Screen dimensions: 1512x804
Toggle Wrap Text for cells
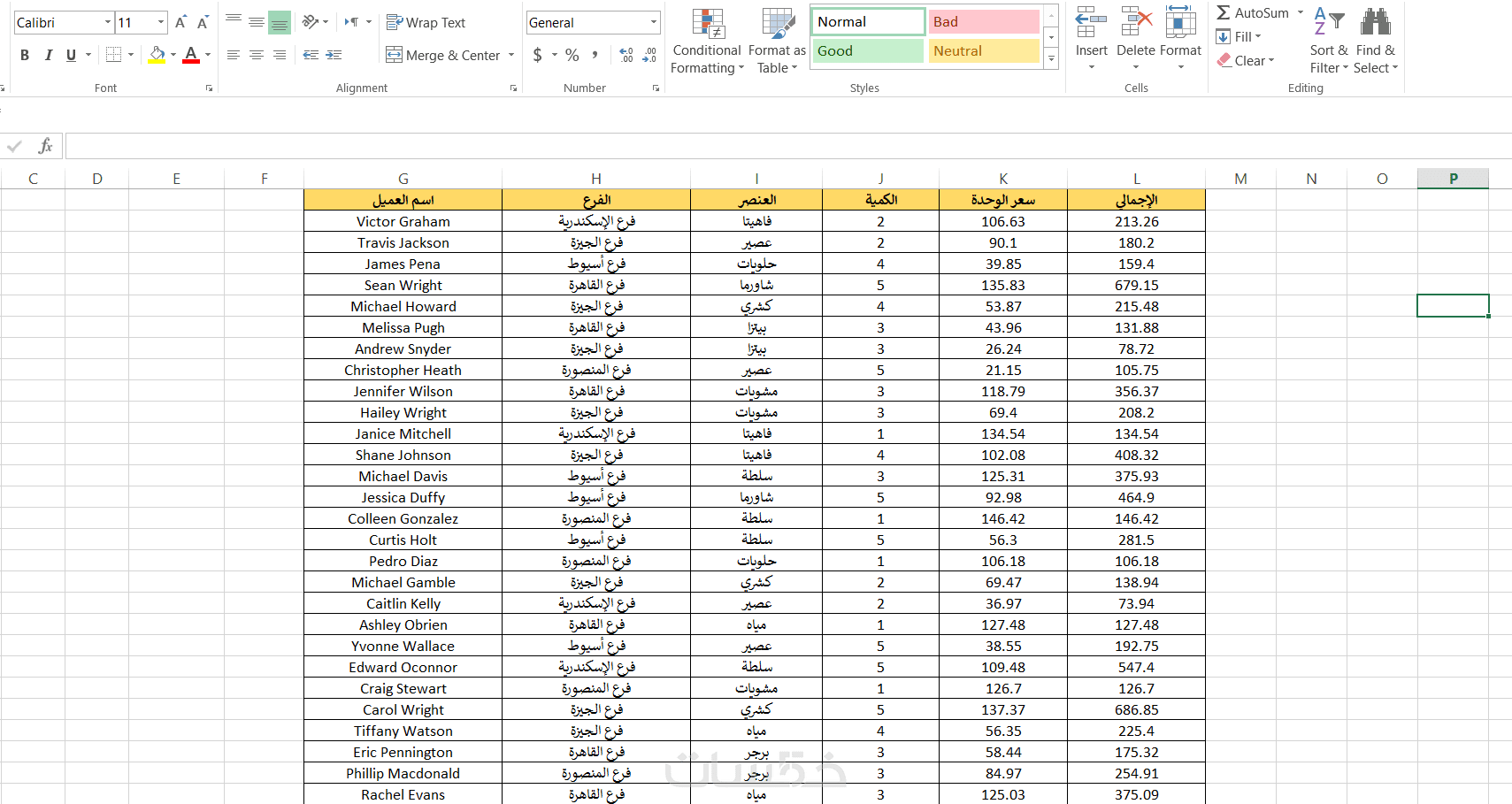point(426,23)
